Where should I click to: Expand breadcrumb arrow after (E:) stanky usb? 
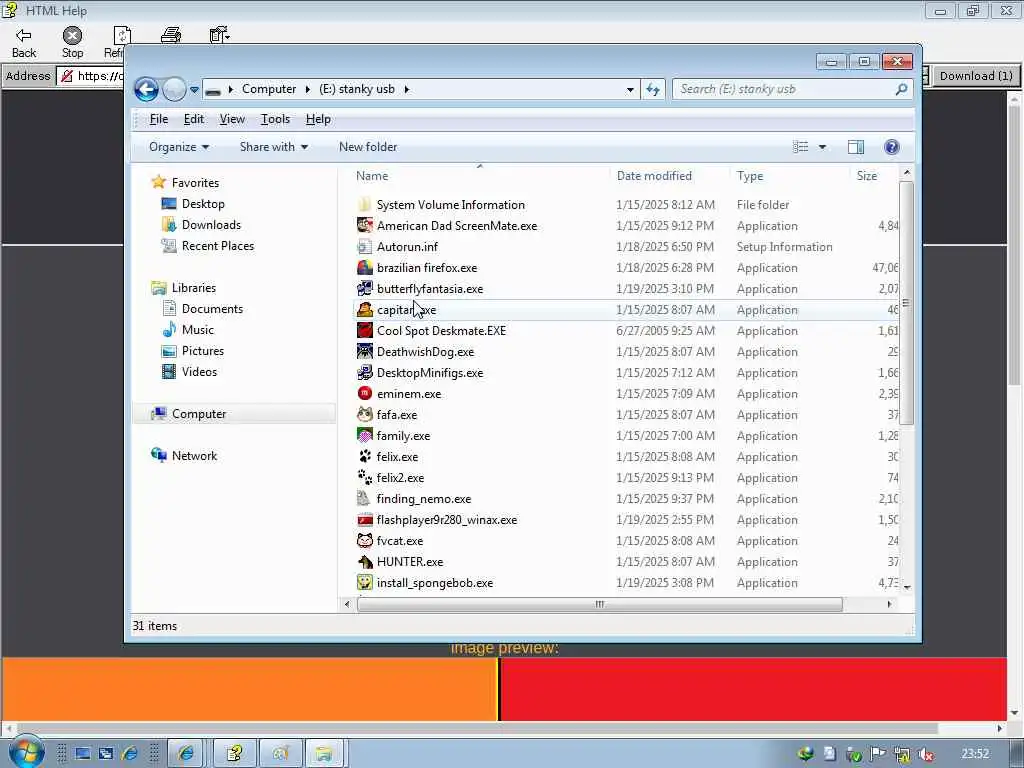click(x=406, y=89)
